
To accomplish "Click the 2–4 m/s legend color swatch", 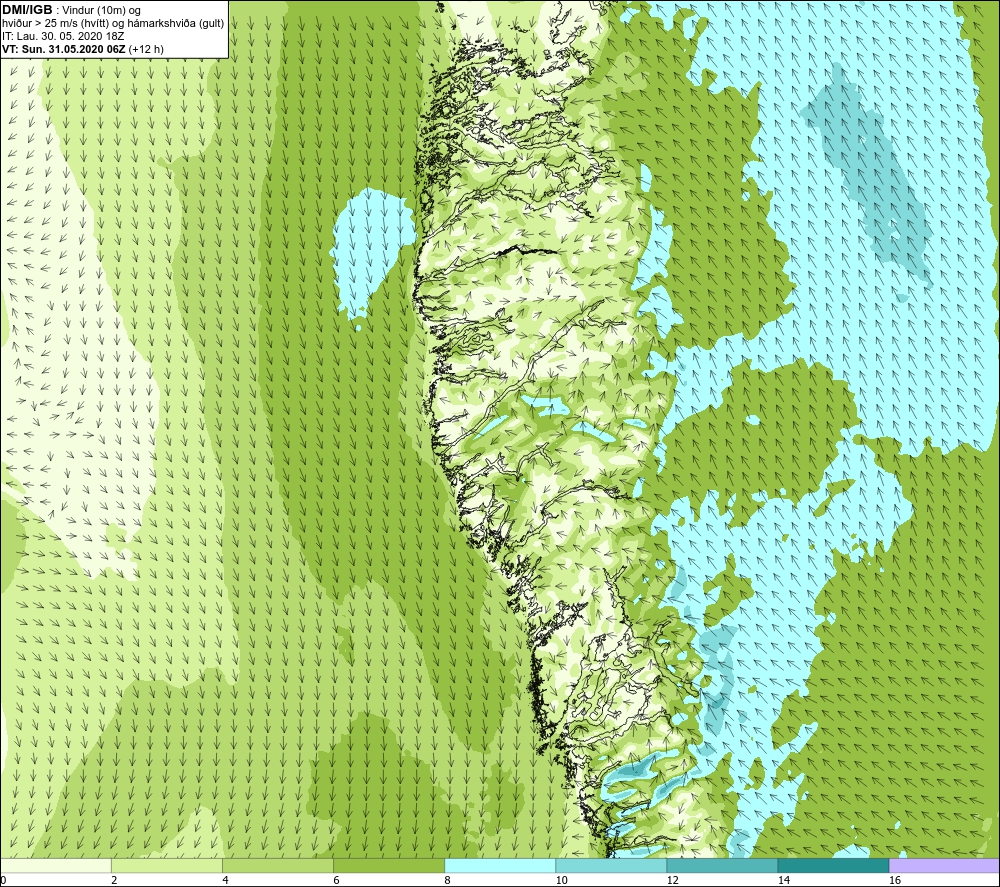I will tap(166, 865).
